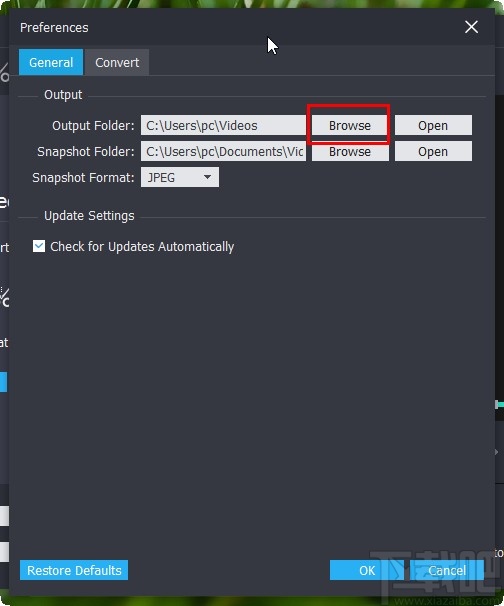This screenshot has width=504, height=606.
Task: Cancel the Preferences changes
Action: (x=447, y=570)
